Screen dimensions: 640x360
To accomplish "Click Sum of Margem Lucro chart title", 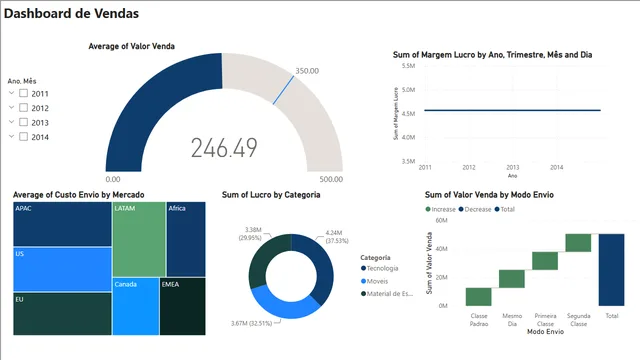I will tap(492, 55).
